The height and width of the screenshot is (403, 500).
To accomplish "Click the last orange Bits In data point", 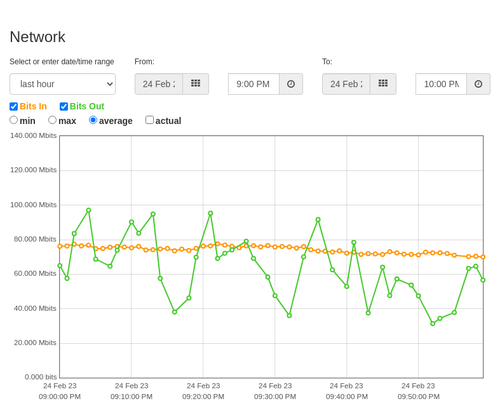I will coord(483,257).
